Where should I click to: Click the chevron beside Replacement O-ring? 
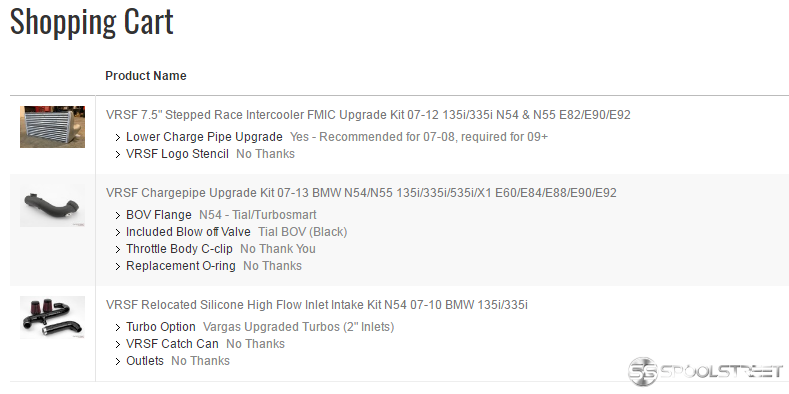pyautogui.click(x=118, y=266)
